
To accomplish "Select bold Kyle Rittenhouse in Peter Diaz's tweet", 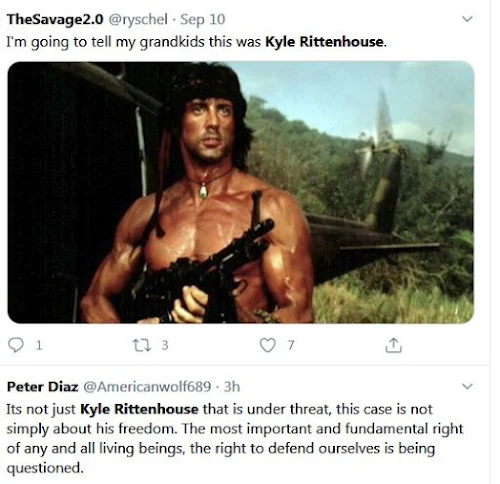I will [x=139, y=409].
